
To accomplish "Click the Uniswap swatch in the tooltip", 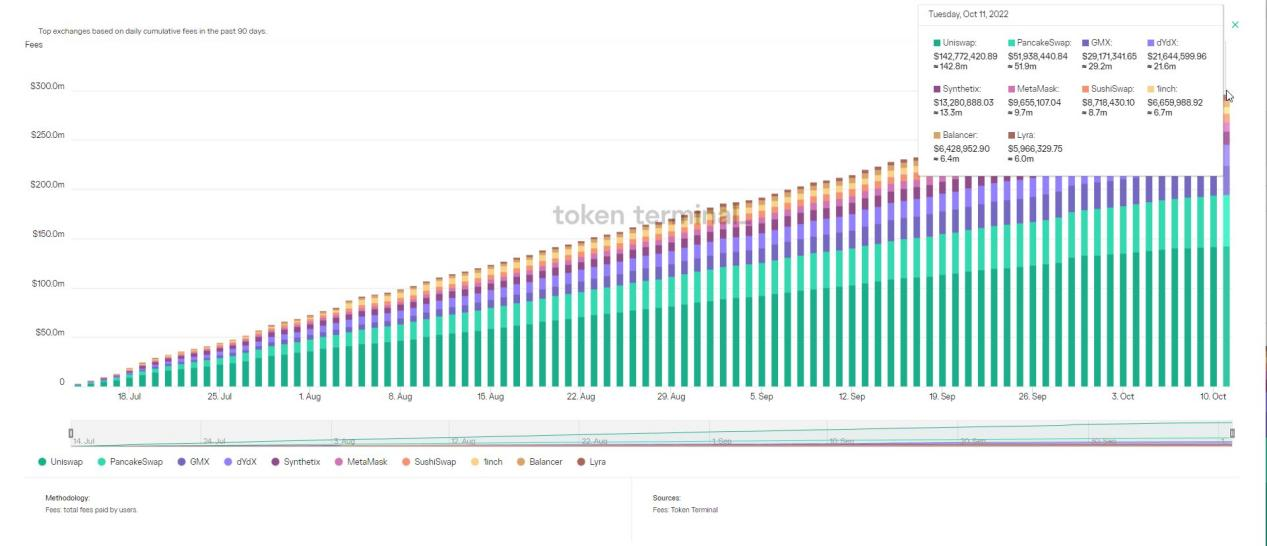I will point(936,43).
